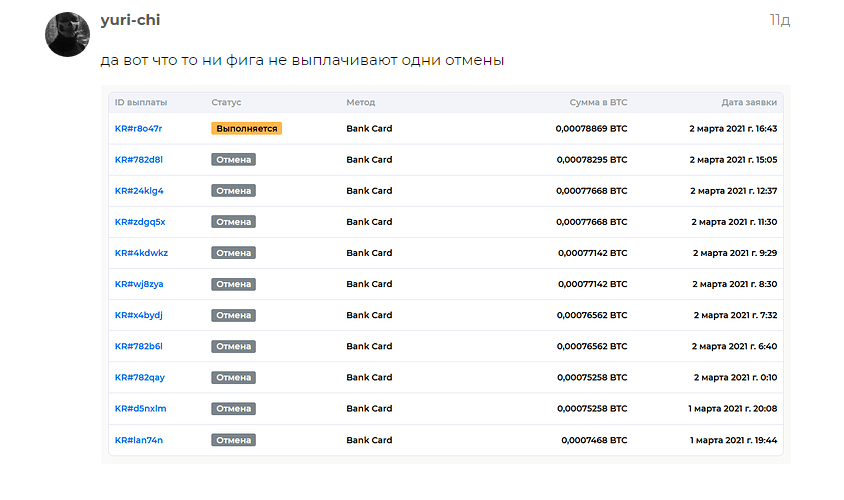Open payout KR#lan74n
Screen dimensions: 844x500
pos(139,440)
